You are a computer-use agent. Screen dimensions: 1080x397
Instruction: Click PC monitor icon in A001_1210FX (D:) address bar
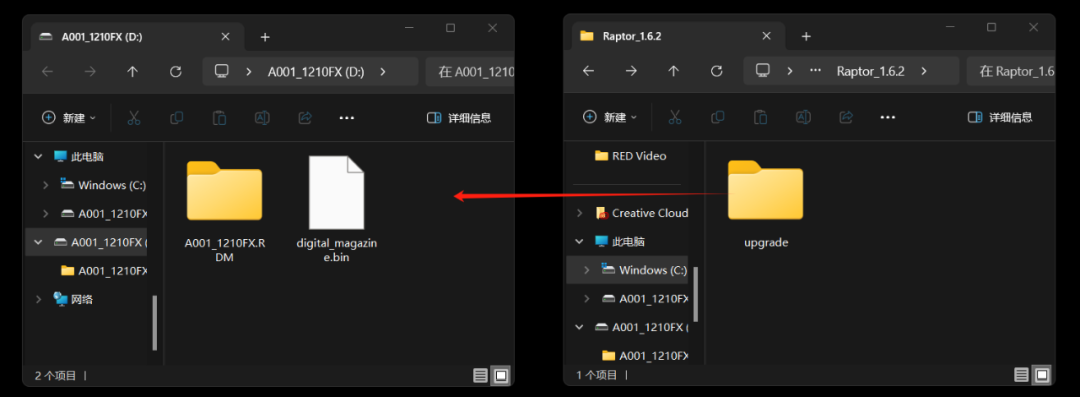221,71
